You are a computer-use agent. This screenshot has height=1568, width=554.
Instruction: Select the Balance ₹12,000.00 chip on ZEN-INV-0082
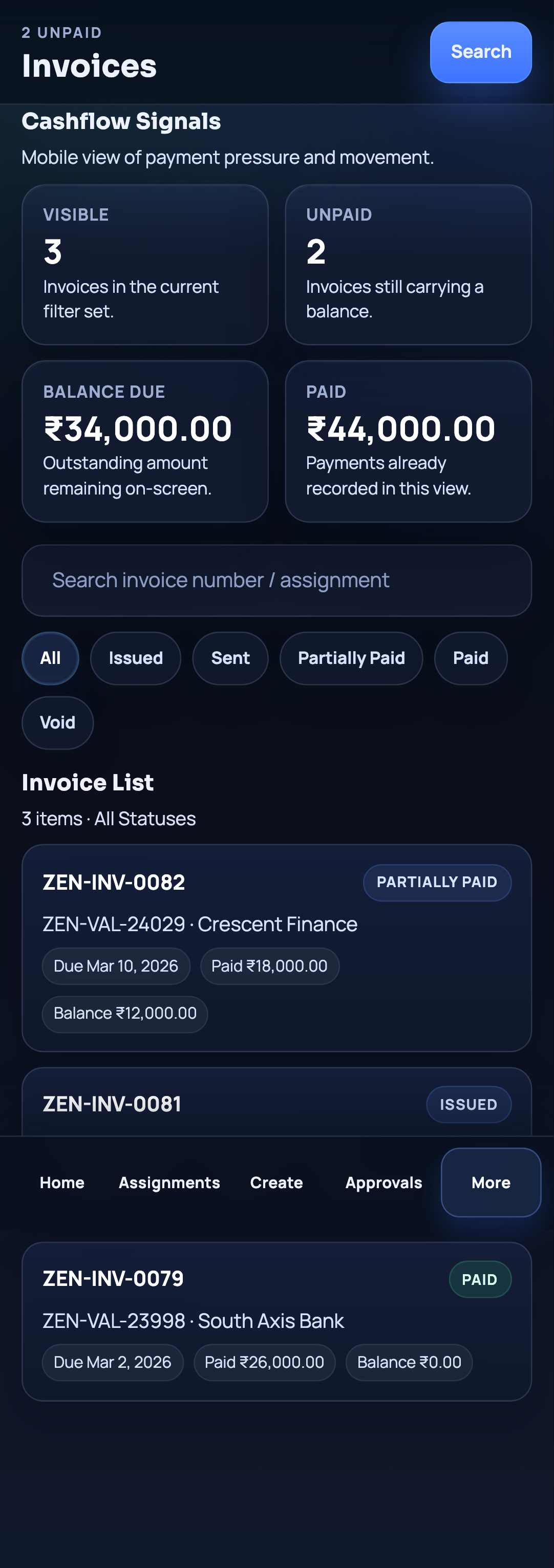(124, 1014)
